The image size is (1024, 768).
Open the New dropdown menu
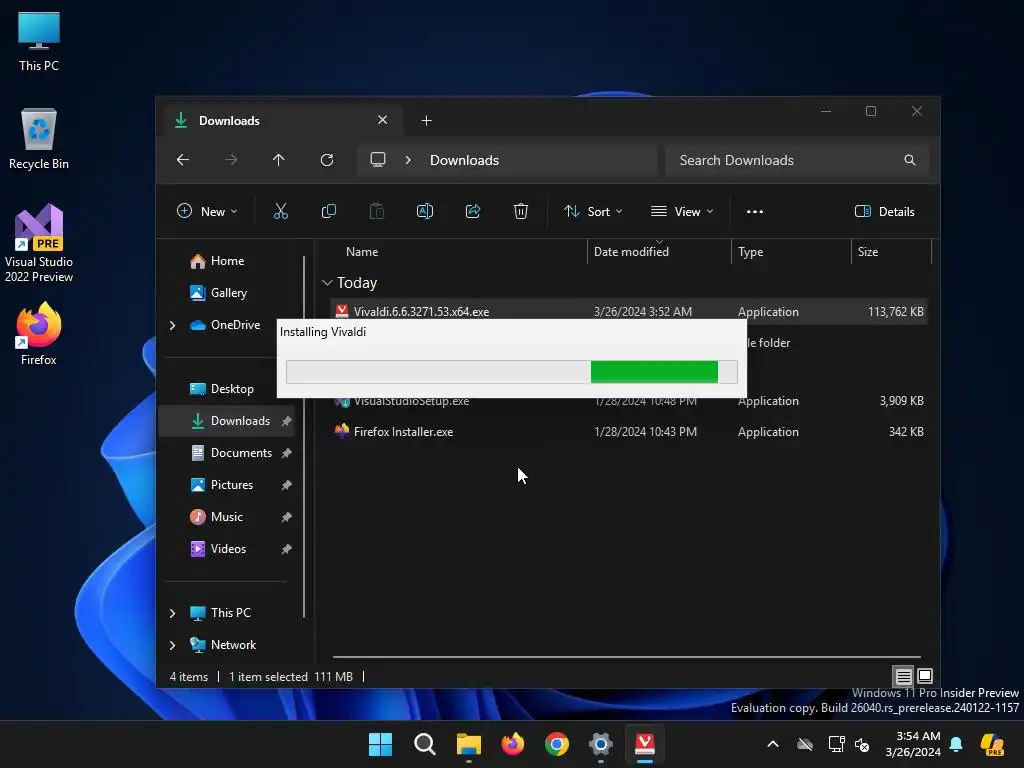point(207,212)
